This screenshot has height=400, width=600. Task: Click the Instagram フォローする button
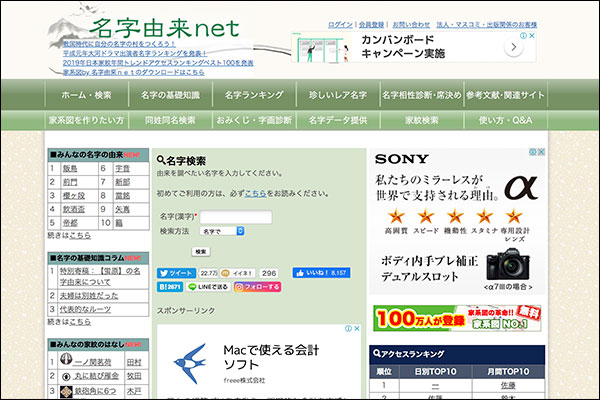(x=258, y=287)
